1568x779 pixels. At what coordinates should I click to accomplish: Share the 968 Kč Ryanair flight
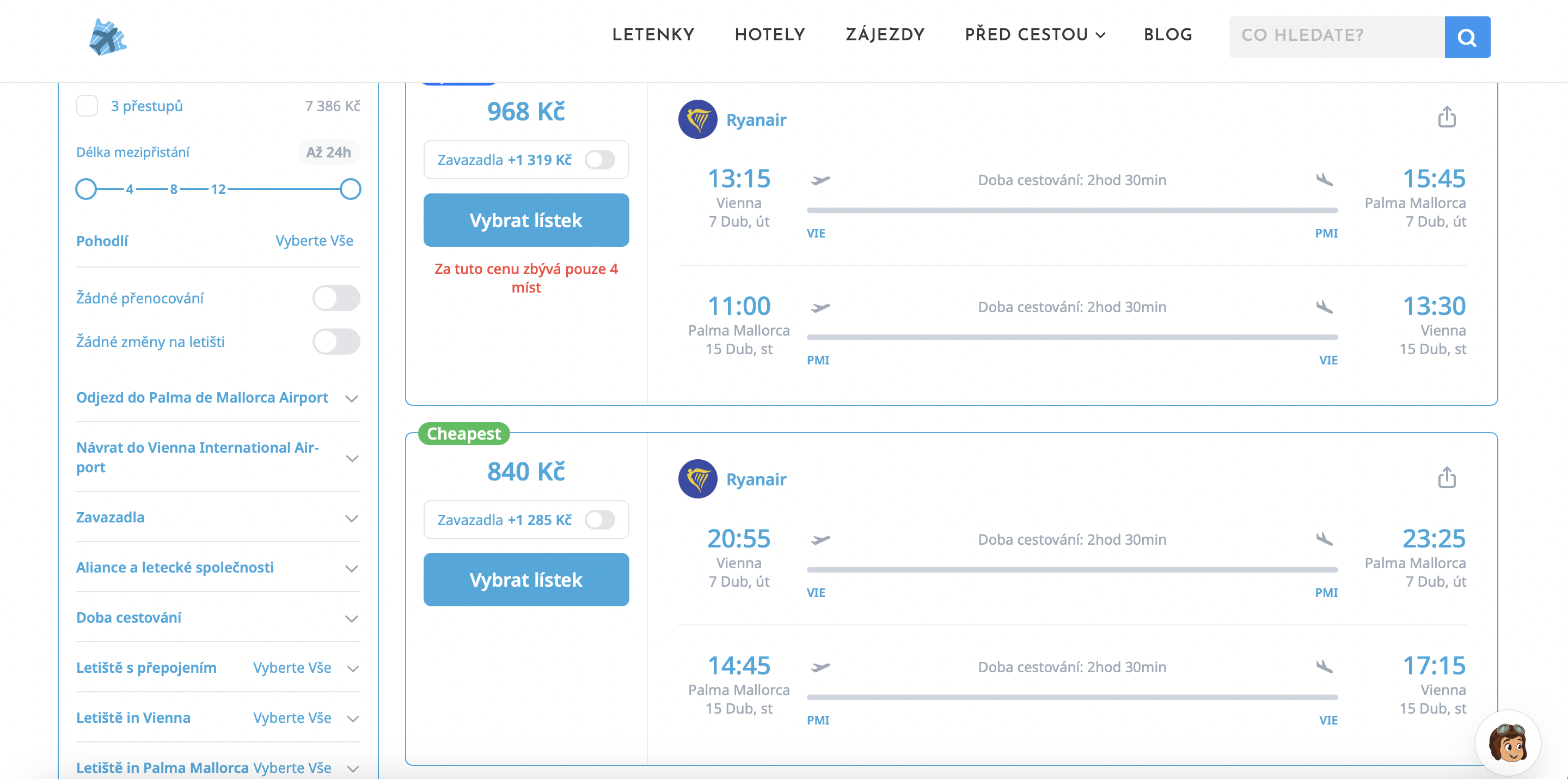click(x=1446, y=117)
